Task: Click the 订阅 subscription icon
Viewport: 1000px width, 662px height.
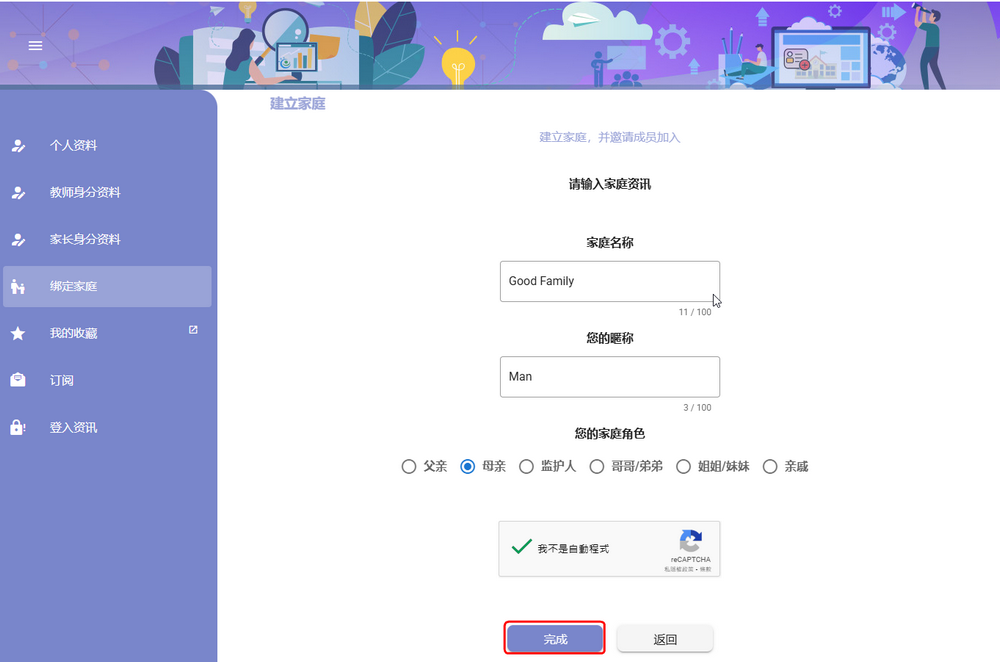Action: [x=18, y=380]
